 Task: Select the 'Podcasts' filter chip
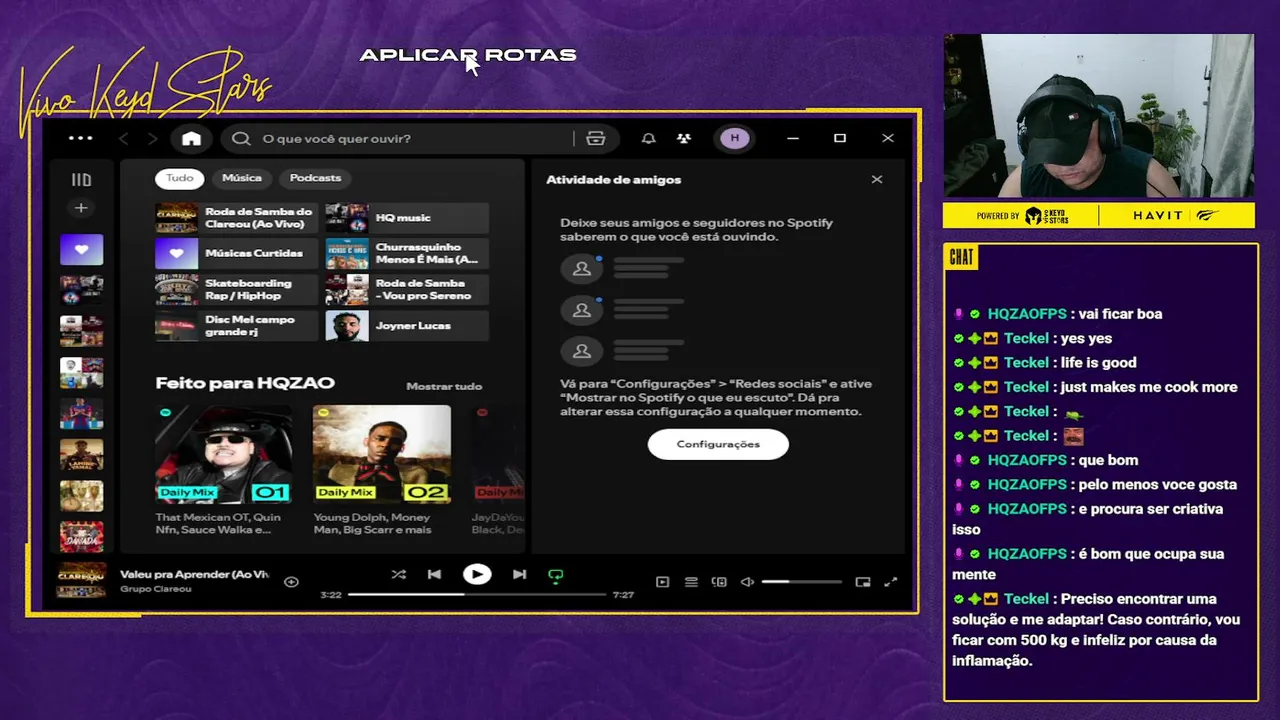point(315,178)
